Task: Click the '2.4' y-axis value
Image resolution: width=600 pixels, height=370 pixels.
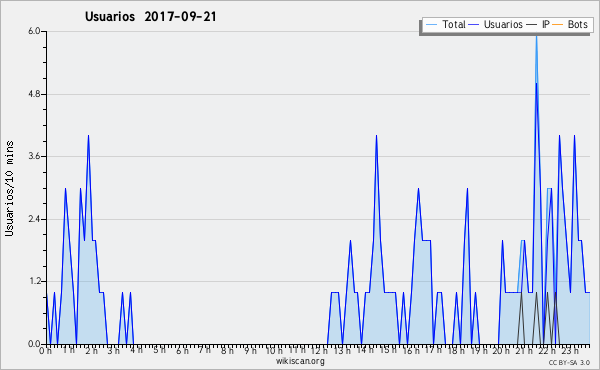Action: (x=34, y=219)
